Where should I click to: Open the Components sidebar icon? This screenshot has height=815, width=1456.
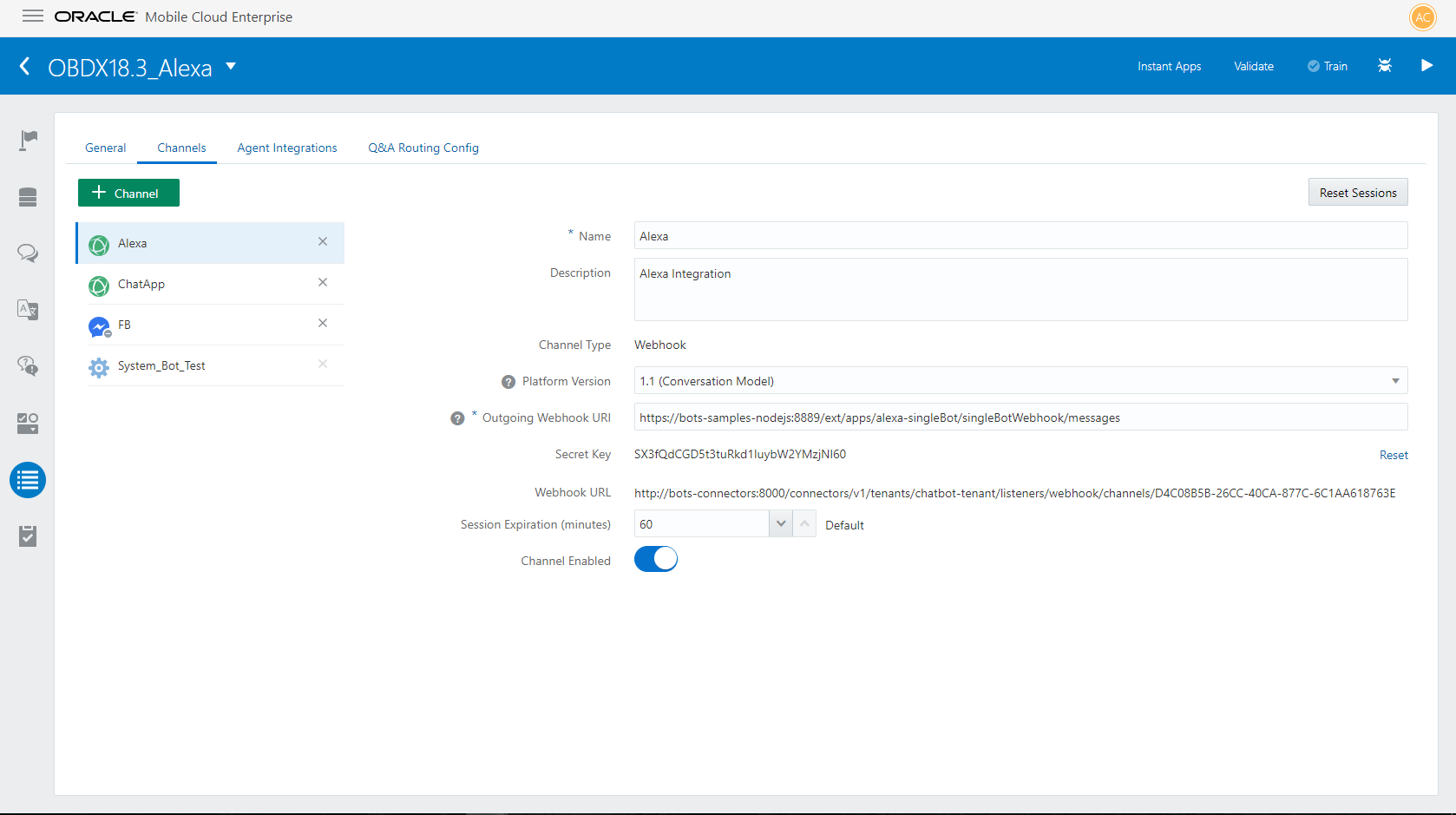tap(28, 423)
